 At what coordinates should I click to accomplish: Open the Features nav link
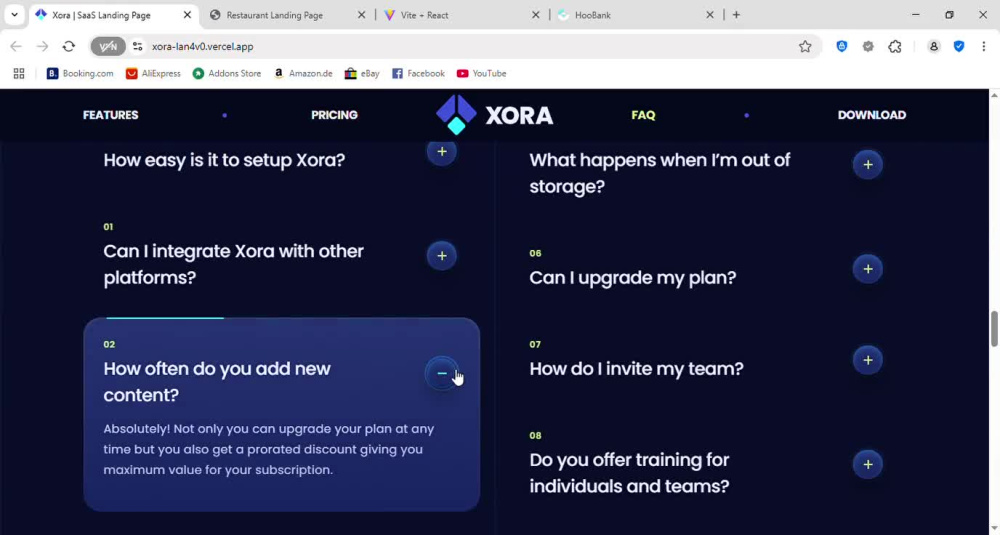pyautogui.click(x=110, y=115)
